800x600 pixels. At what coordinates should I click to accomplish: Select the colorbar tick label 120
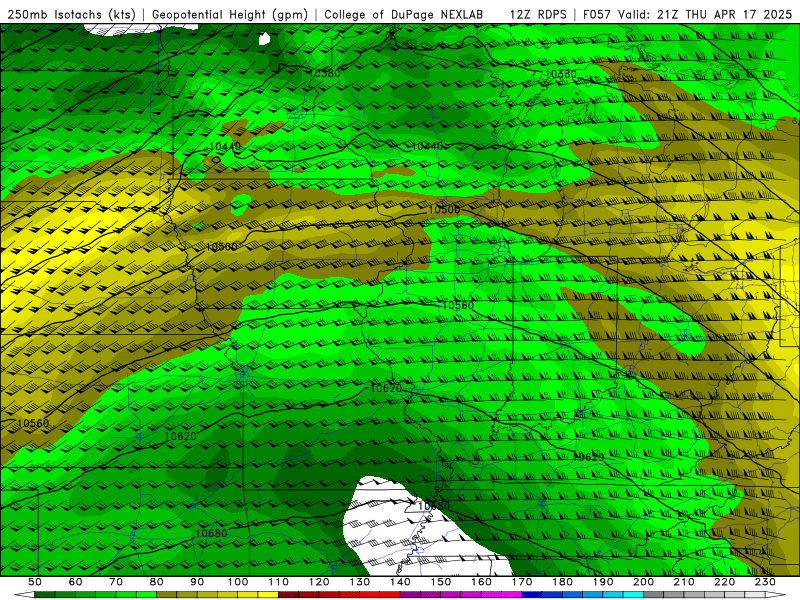(x=319, y=582)
